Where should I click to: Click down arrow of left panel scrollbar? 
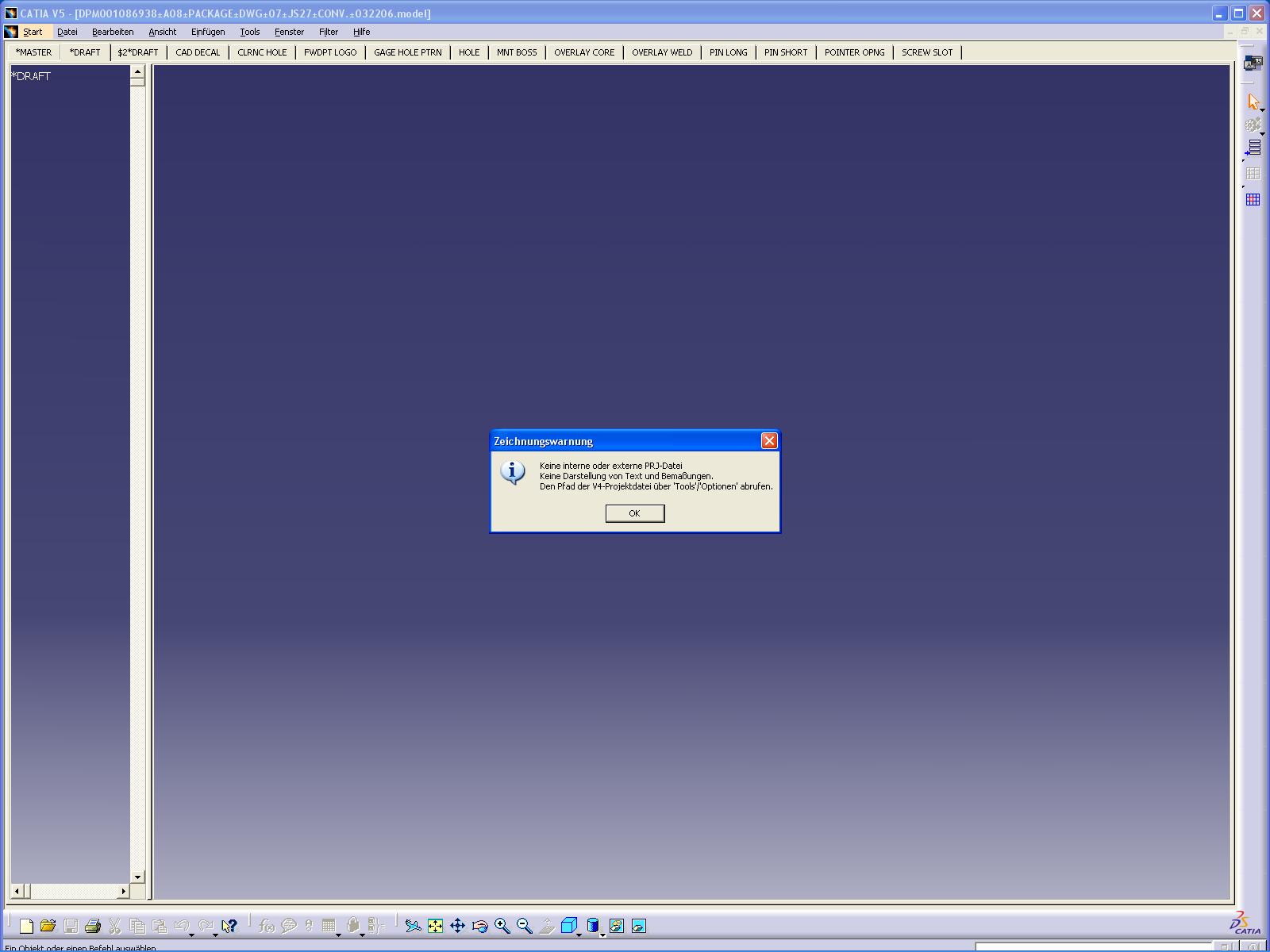(x=137, y=877)
